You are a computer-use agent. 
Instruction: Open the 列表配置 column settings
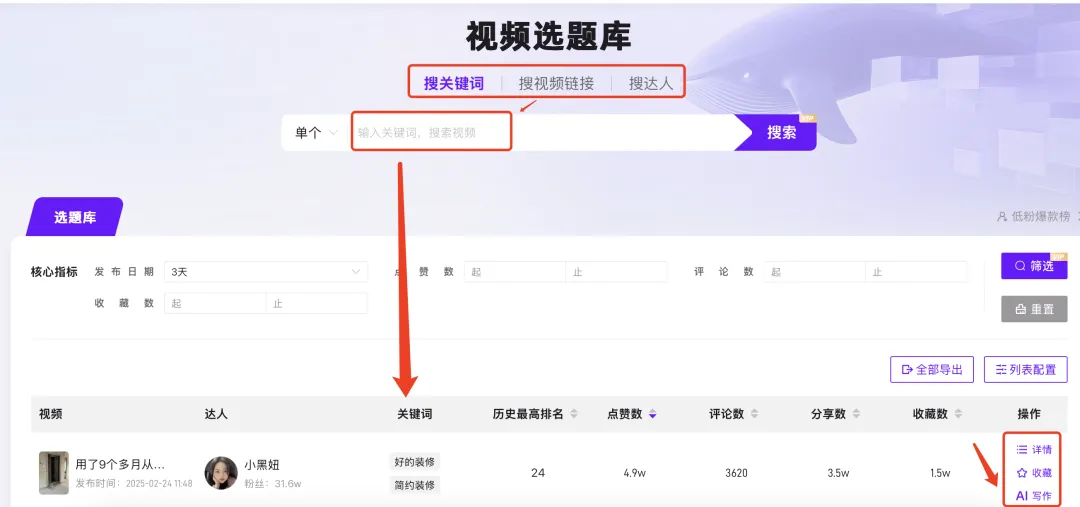click(x=1025, y=370)
